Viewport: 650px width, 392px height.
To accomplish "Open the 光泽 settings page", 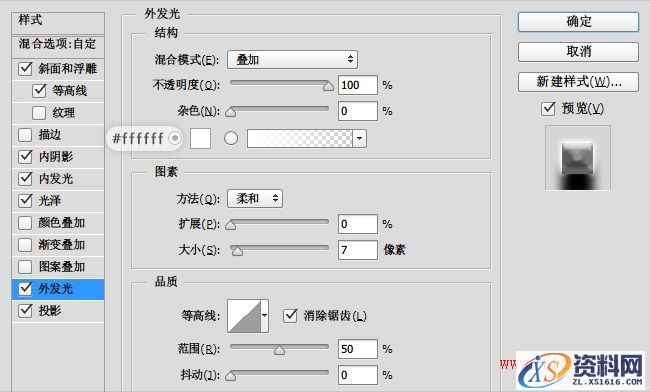I will click(x=49, y=200).
